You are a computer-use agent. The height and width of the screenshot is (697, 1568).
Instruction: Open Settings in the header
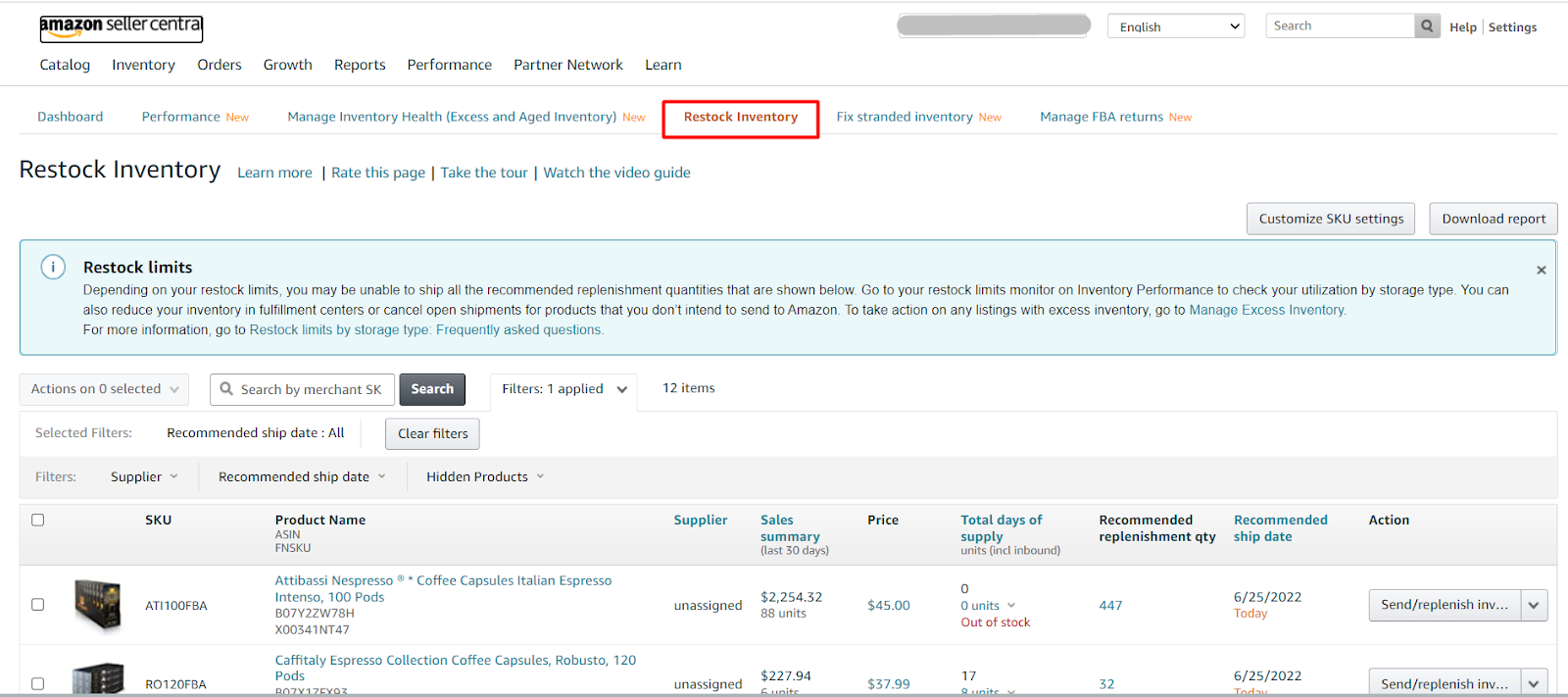pyautogui.click(x=1512, y=27)
